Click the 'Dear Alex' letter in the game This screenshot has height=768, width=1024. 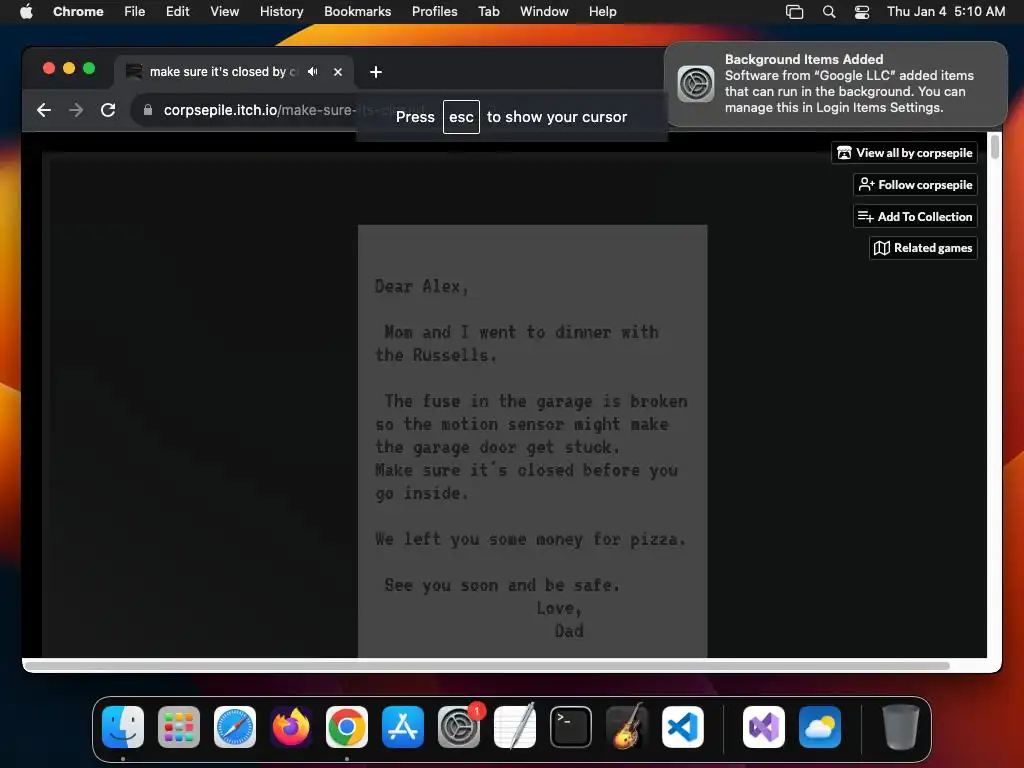click(532, 441)
